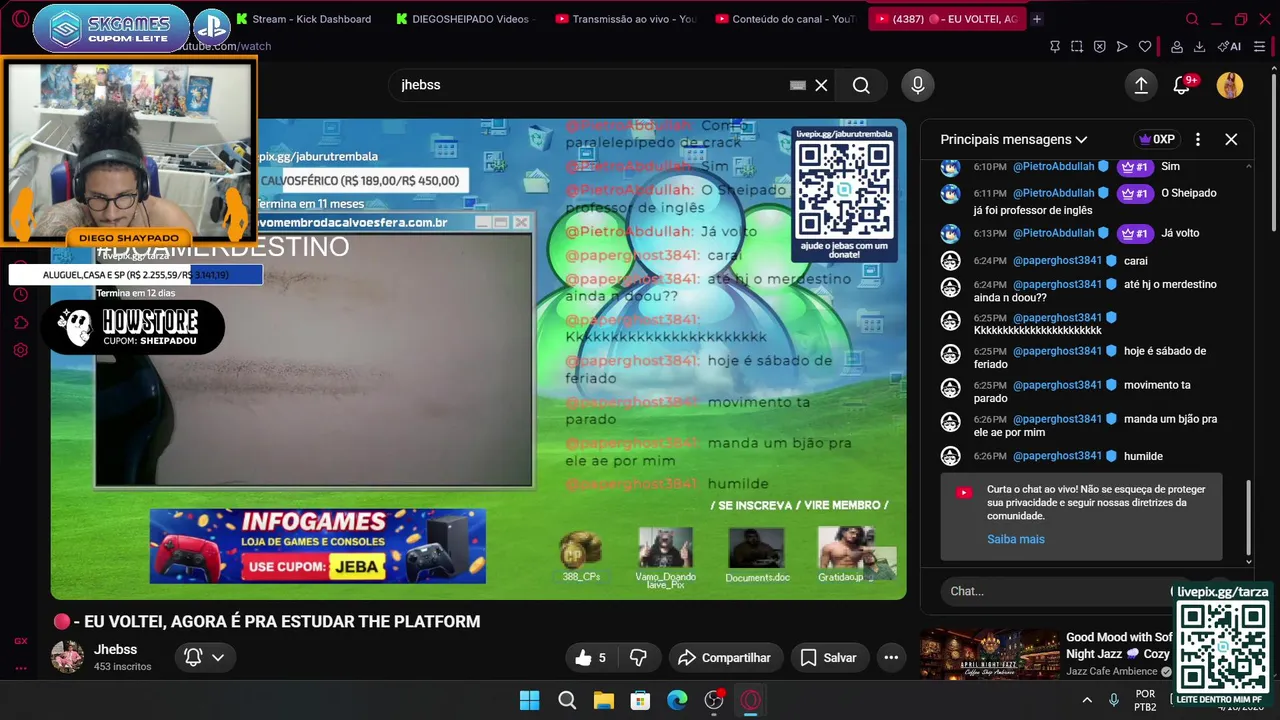Image resolution: width=1280 pixels, height=720 pixels.
Task: Switch to the Stream - Kick Dashboard tab
Action: (x=302, y=19)
